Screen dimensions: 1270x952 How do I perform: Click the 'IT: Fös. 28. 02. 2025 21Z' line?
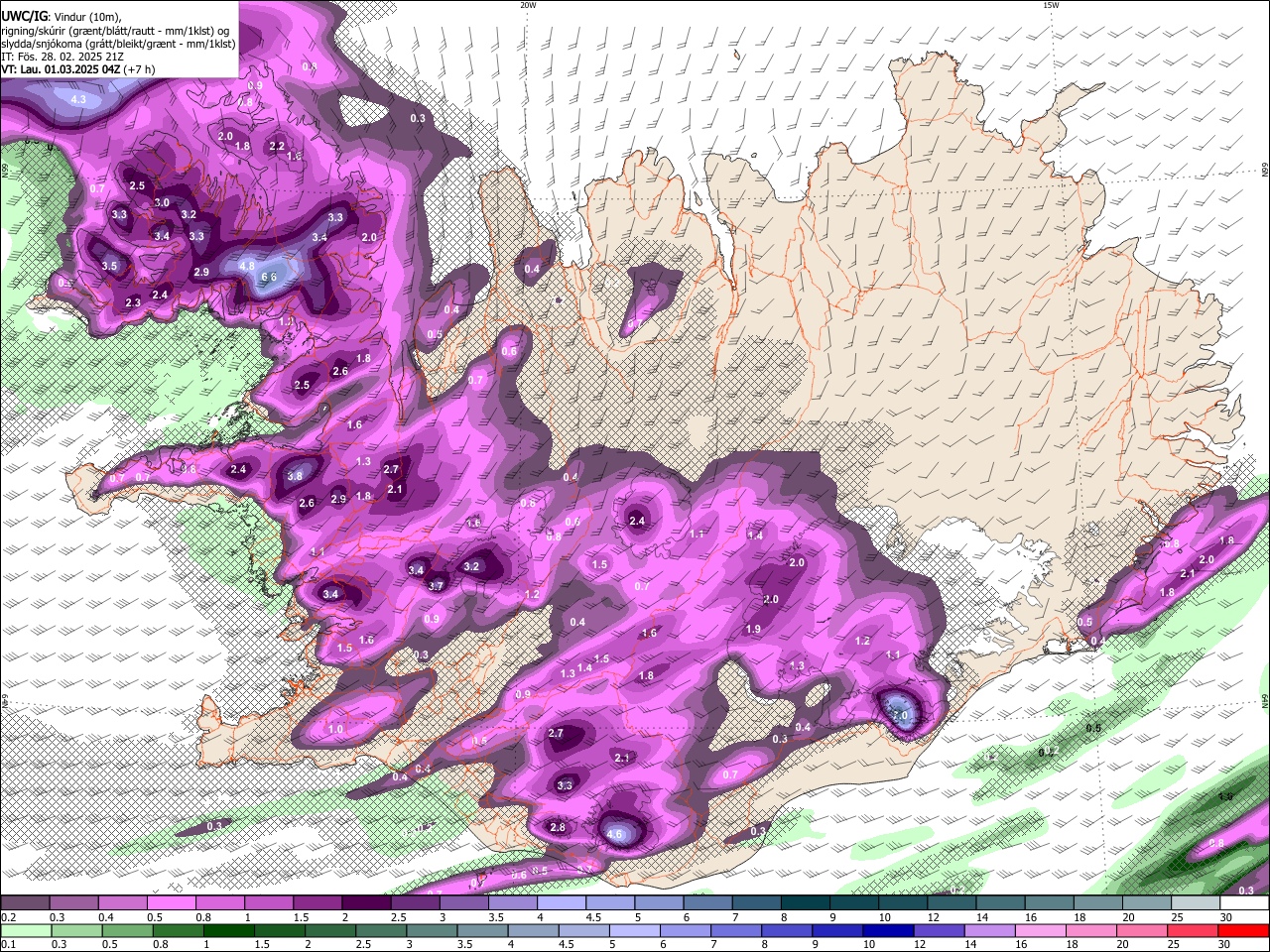63,57
